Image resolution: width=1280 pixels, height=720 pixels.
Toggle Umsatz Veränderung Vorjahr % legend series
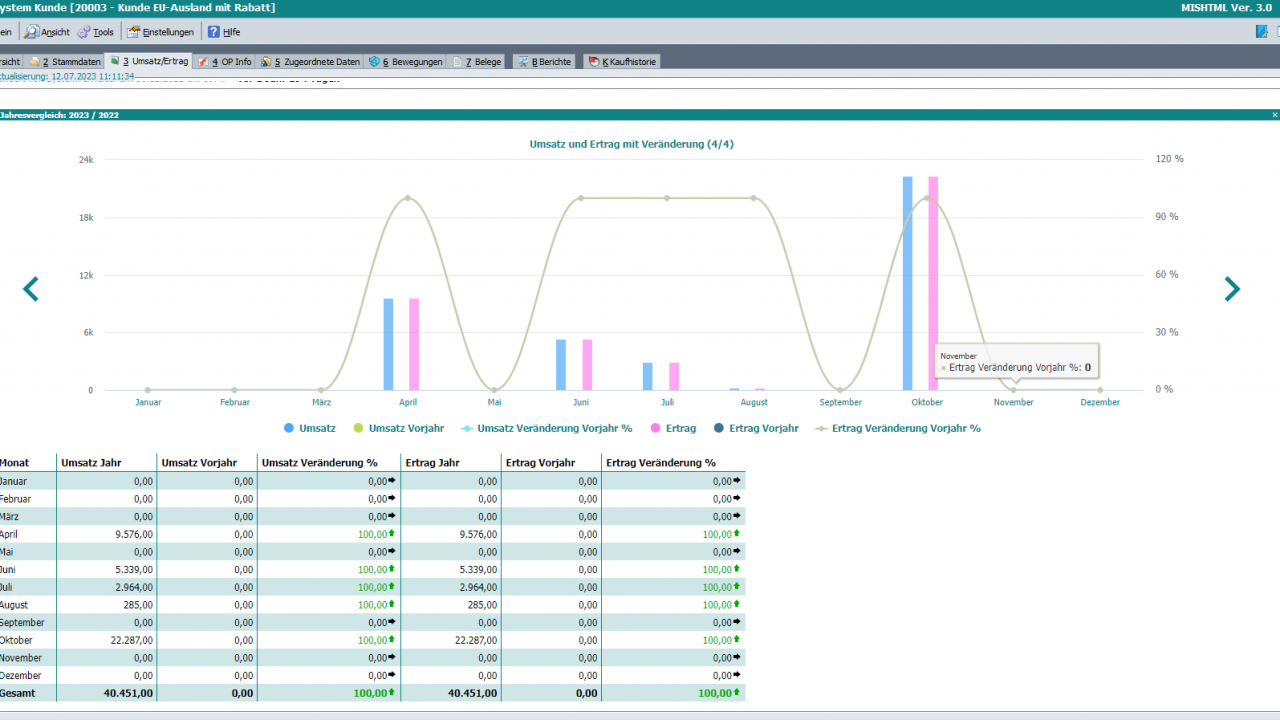(547, 428)
